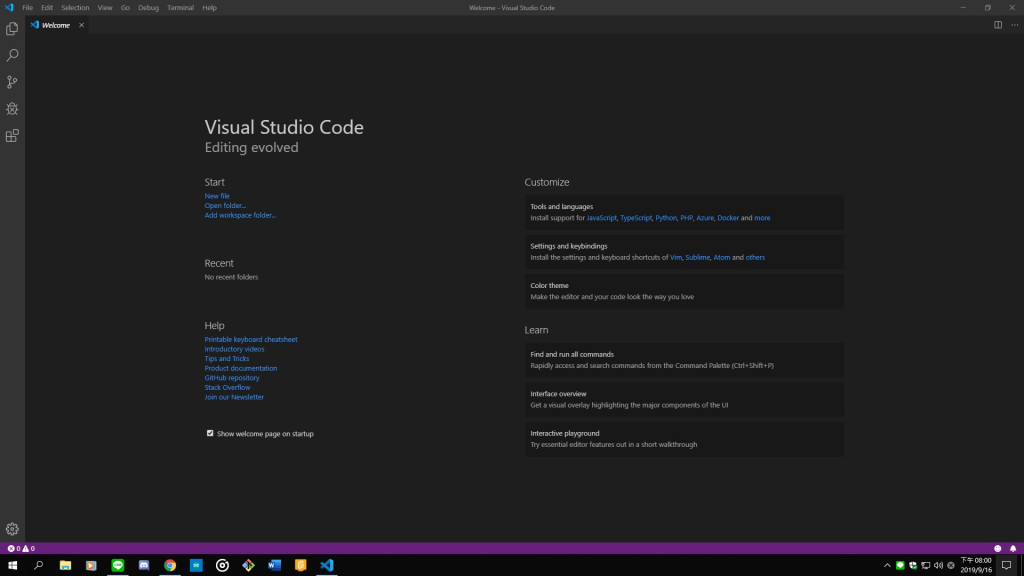Screen dimensions: 1024x576
Task: Click Add workspace folder... link
Action: click(240, 215)
